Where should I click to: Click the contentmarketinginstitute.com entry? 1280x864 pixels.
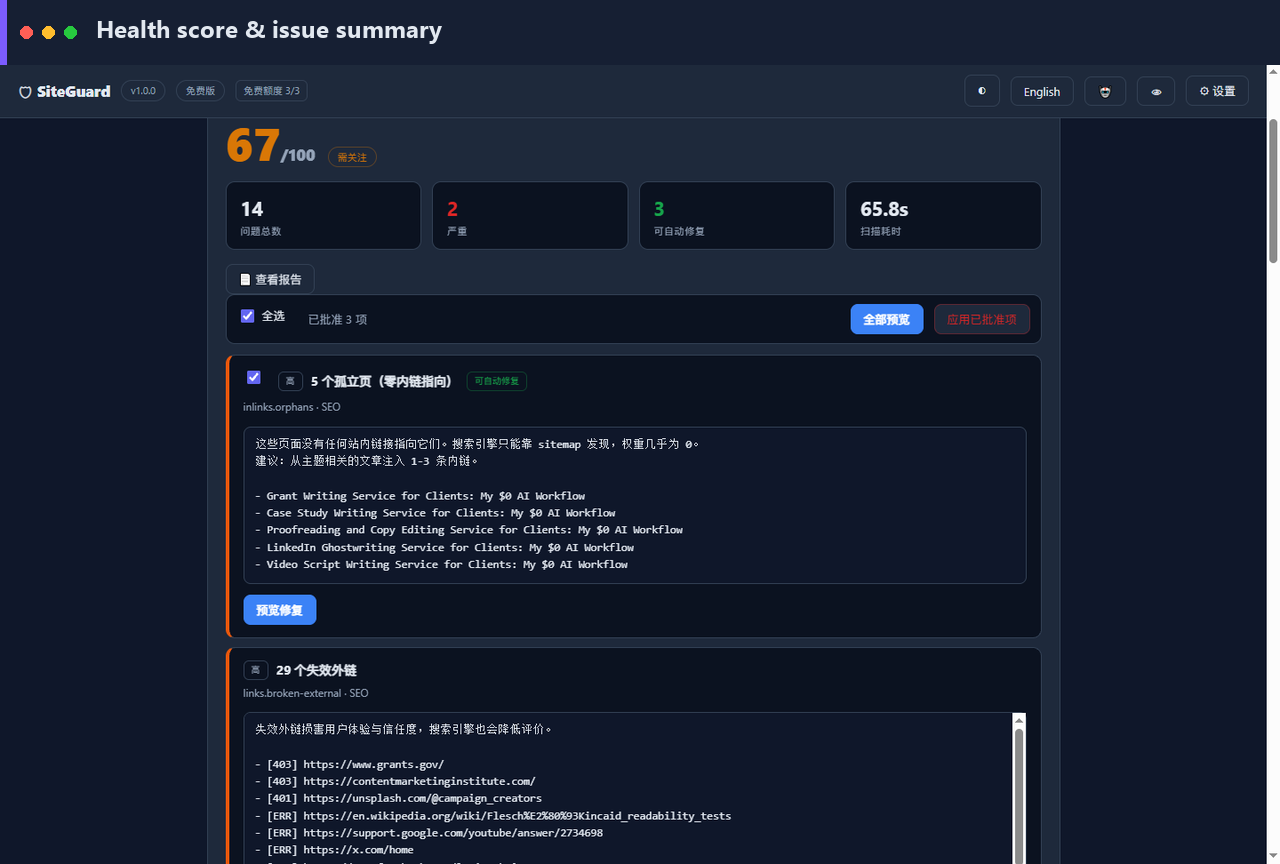395,781
